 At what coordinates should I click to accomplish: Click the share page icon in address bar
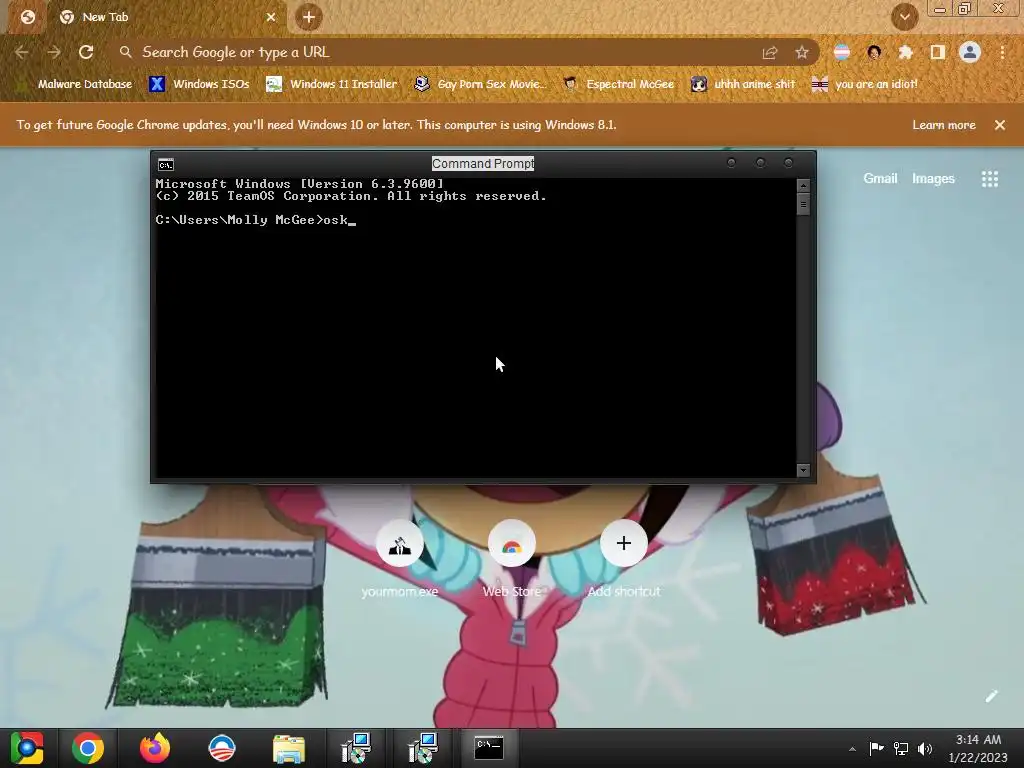[770, 53]
